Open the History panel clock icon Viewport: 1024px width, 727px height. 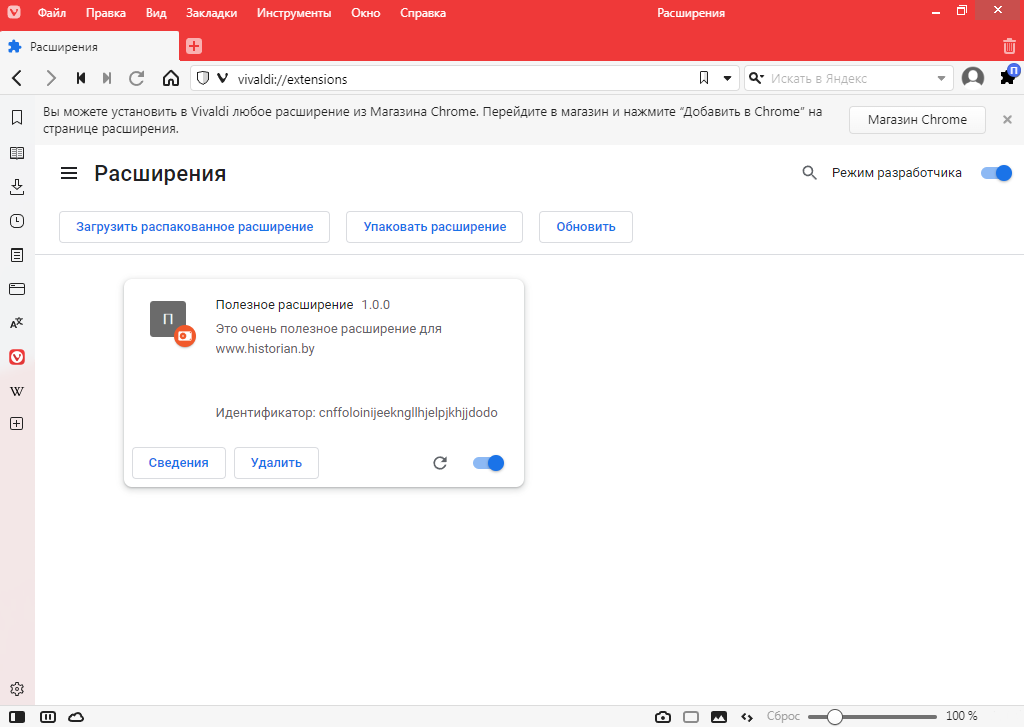point(17,221)
